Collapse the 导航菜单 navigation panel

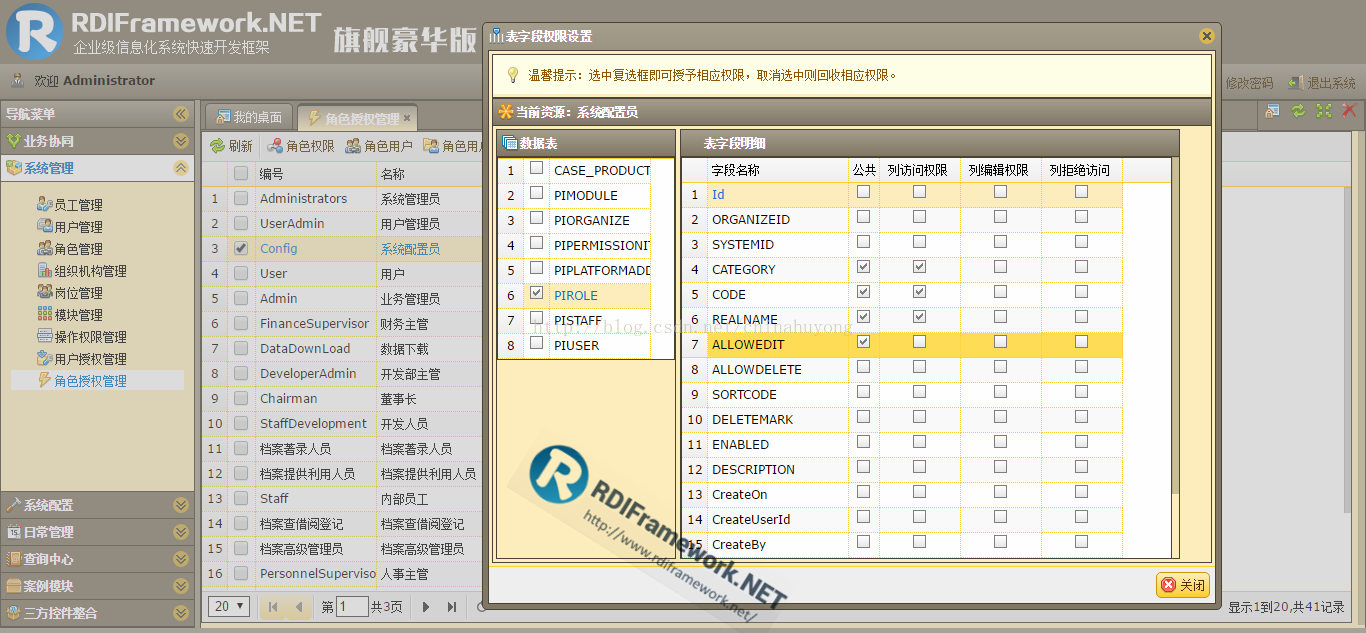[180, 114]
